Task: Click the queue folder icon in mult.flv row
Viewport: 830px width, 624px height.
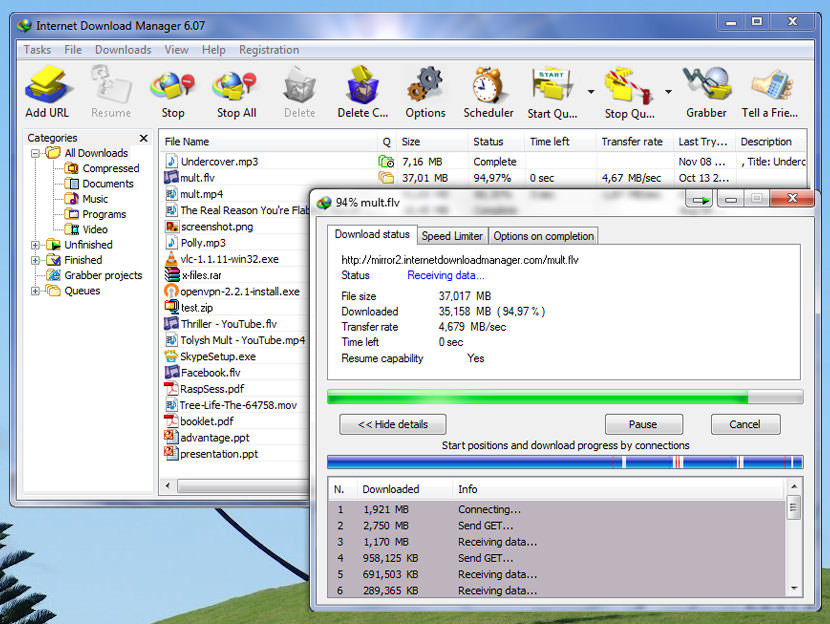Action: [386, 178]
